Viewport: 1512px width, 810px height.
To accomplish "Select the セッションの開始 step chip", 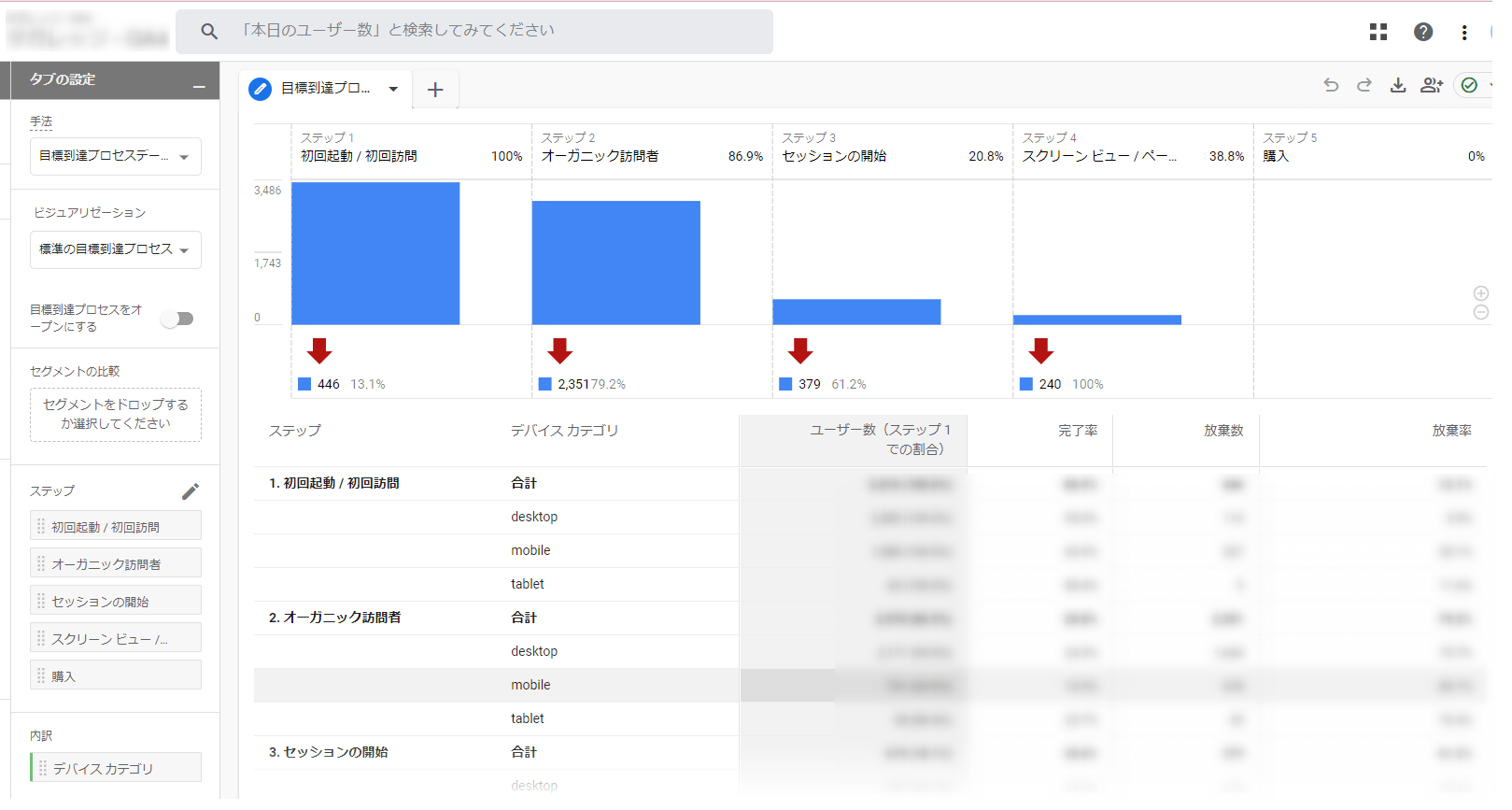I will coord(116,601).
